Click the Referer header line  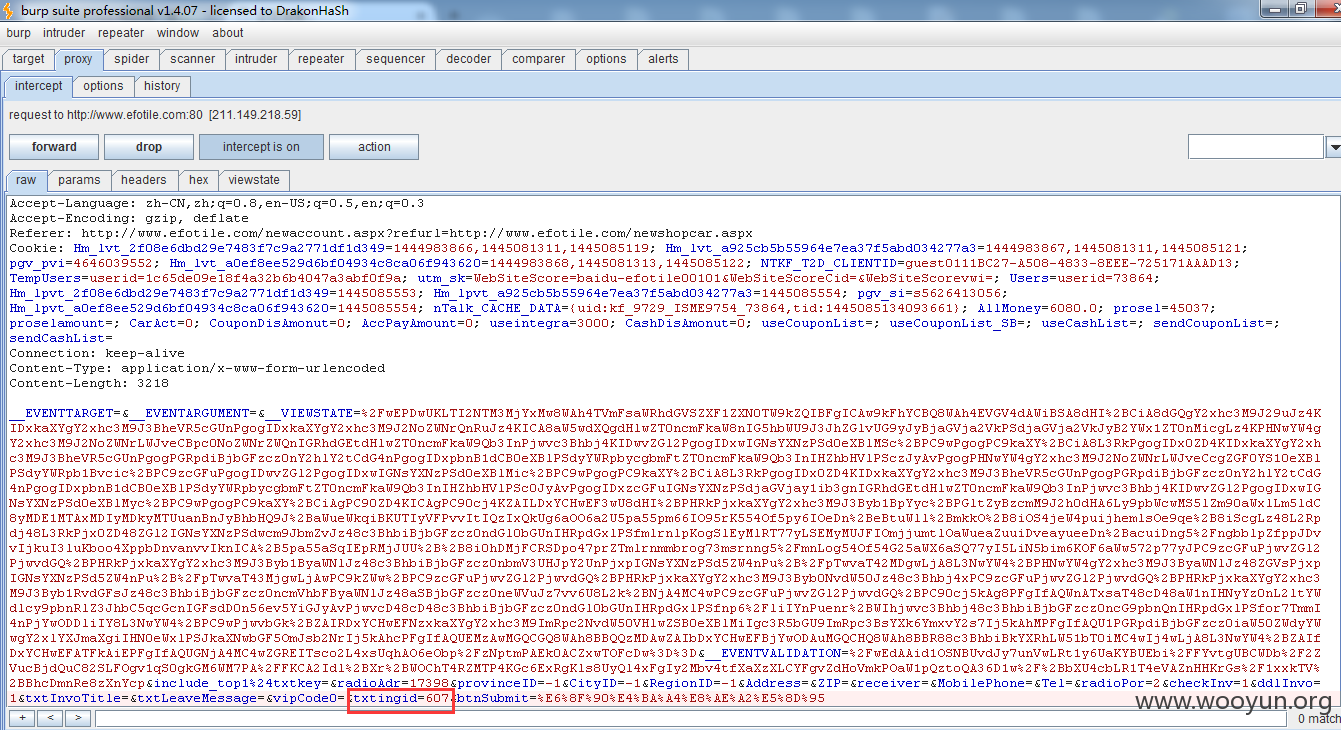[380, 233]
